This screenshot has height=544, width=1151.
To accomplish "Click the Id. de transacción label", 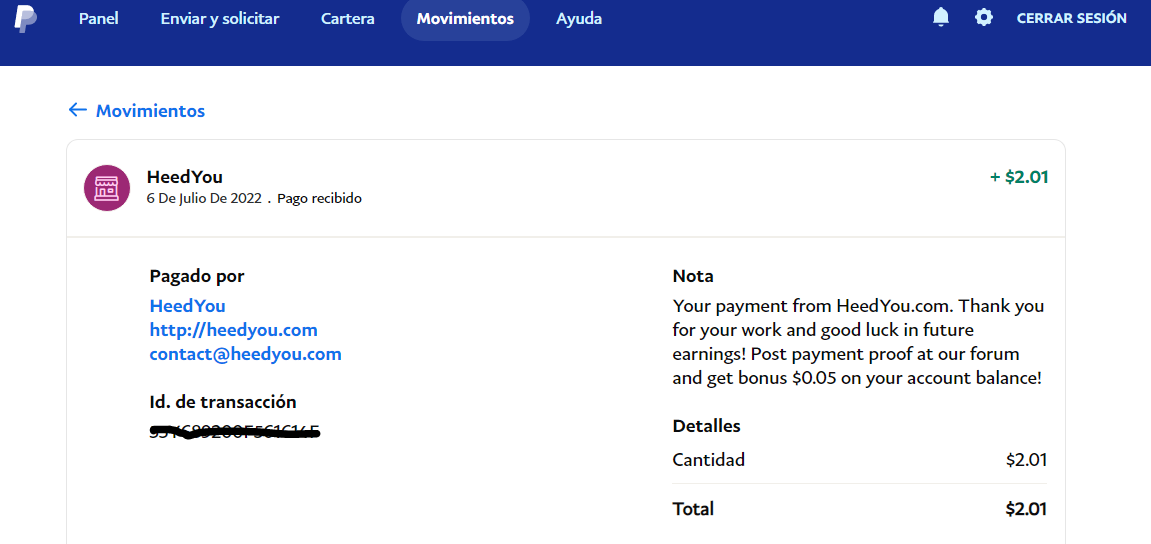I will coord(223,402).
